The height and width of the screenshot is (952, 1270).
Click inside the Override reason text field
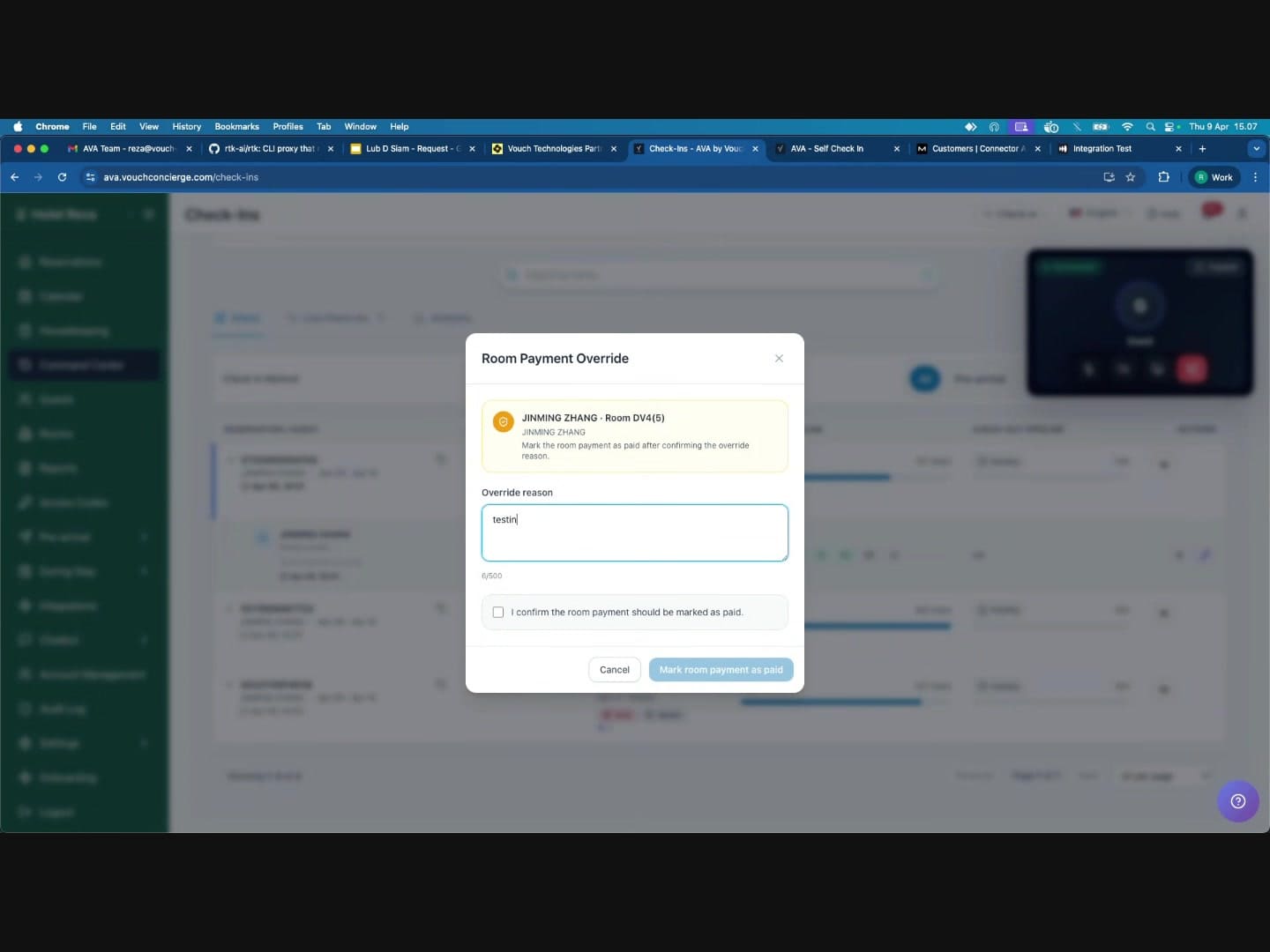(634, 532)
